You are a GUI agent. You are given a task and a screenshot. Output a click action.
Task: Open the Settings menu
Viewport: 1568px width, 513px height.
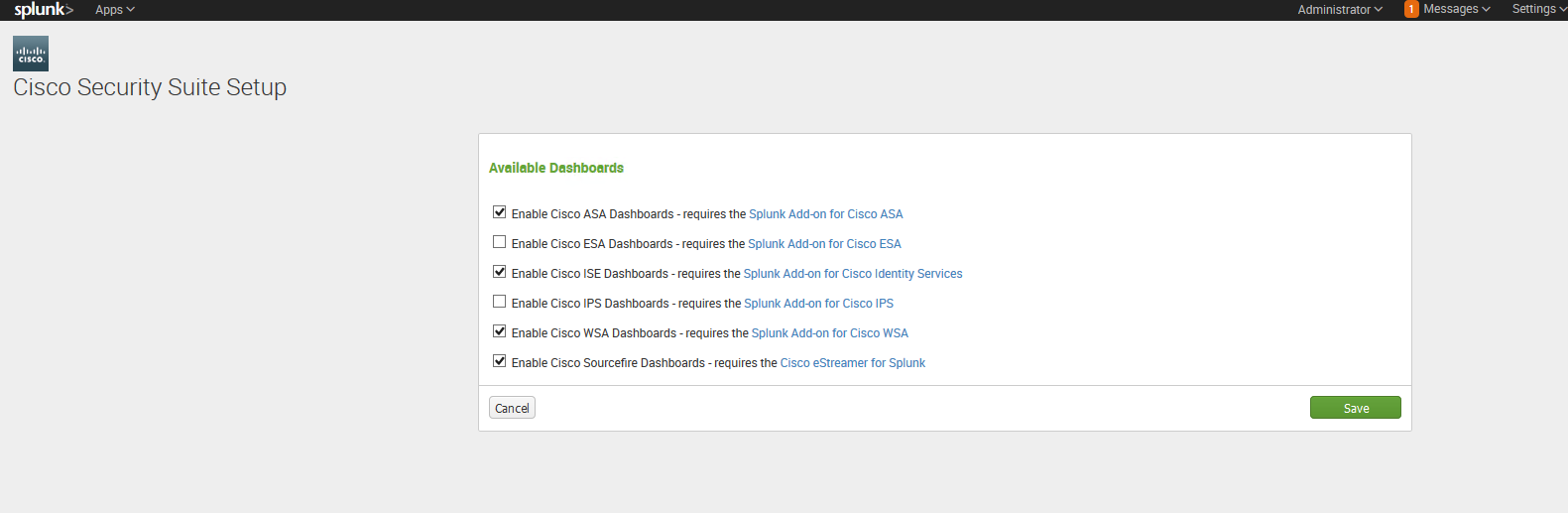coord(1539,9)
